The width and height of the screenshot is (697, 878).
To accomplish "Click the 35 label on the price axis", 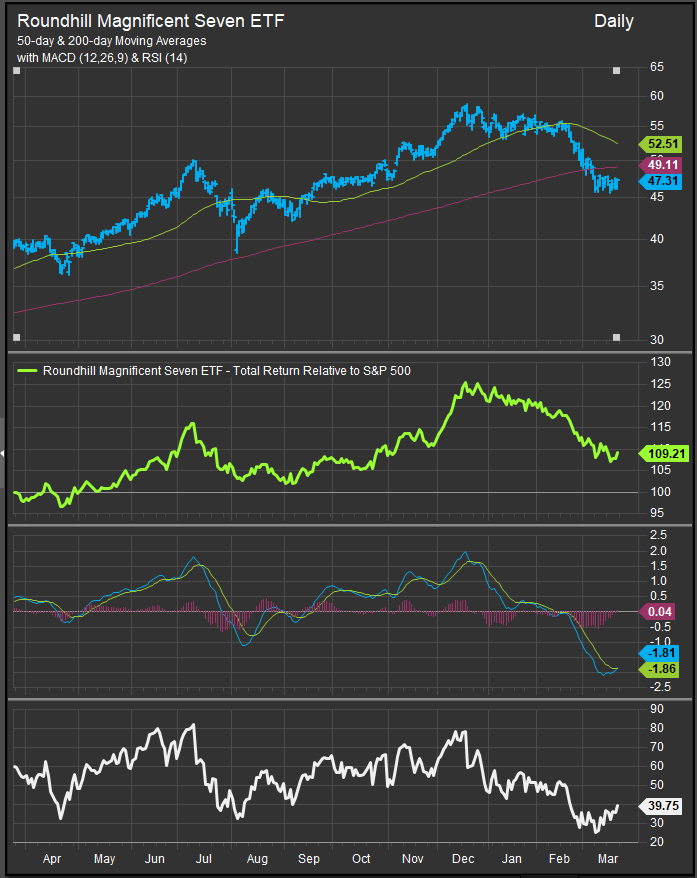I will pyautogui.click(x=657, y=286).
